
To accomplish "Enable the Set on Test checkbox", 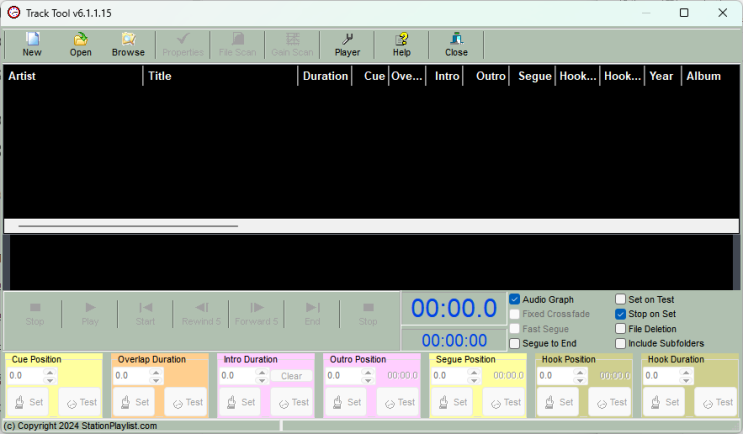I will coord(620,299).
